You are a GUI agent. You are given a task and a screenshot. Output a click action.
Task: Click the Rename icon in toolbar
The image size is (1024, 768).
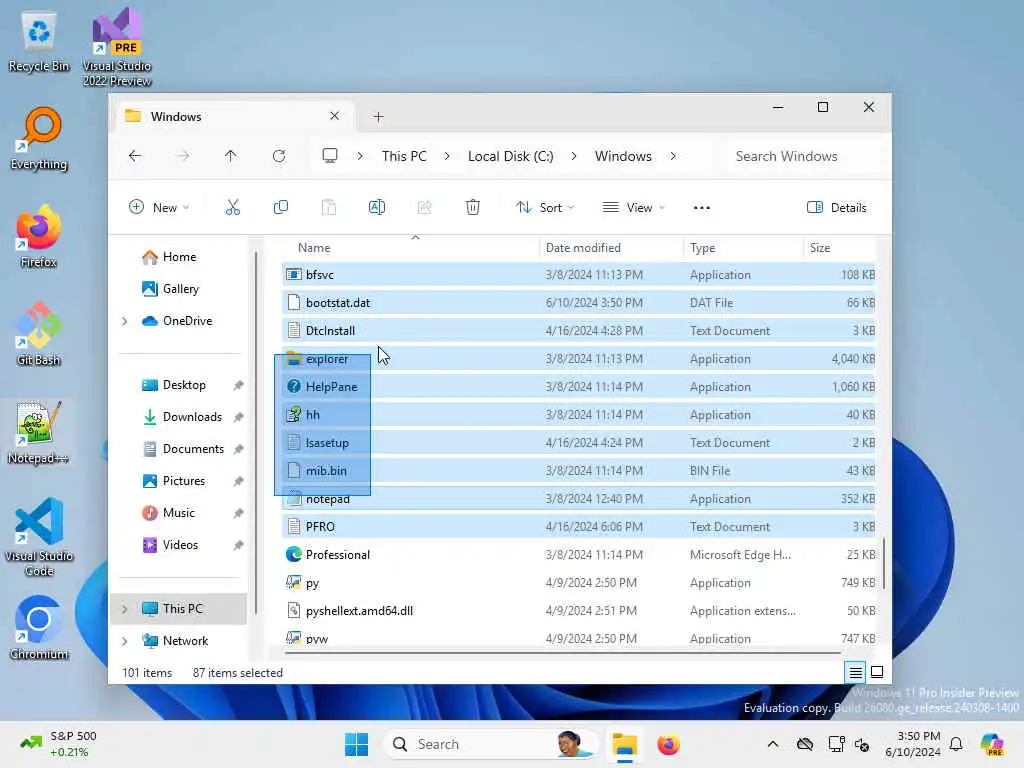(377, 208)
